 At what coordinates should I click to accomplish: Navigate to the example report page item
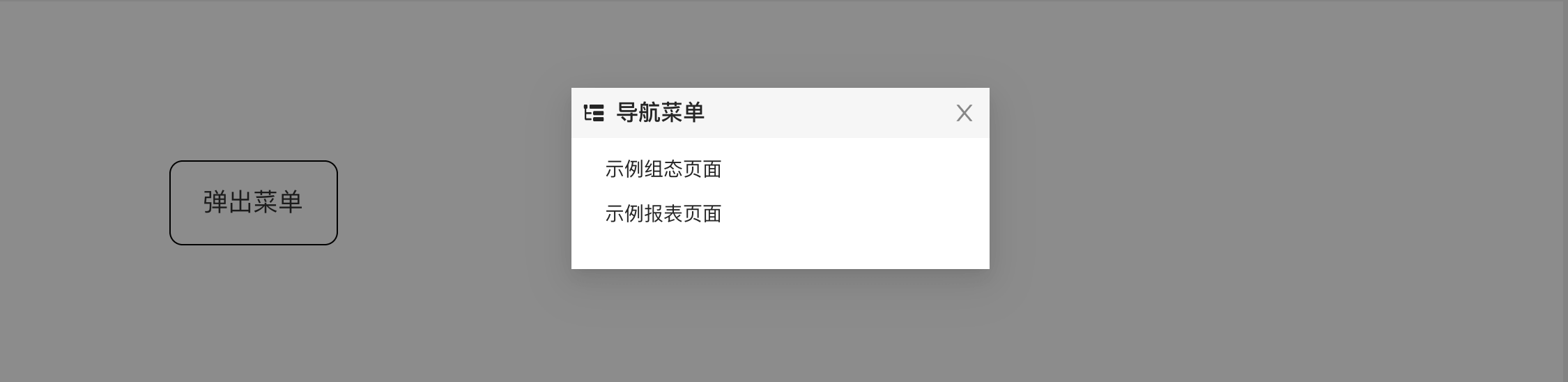click(663, 214)
